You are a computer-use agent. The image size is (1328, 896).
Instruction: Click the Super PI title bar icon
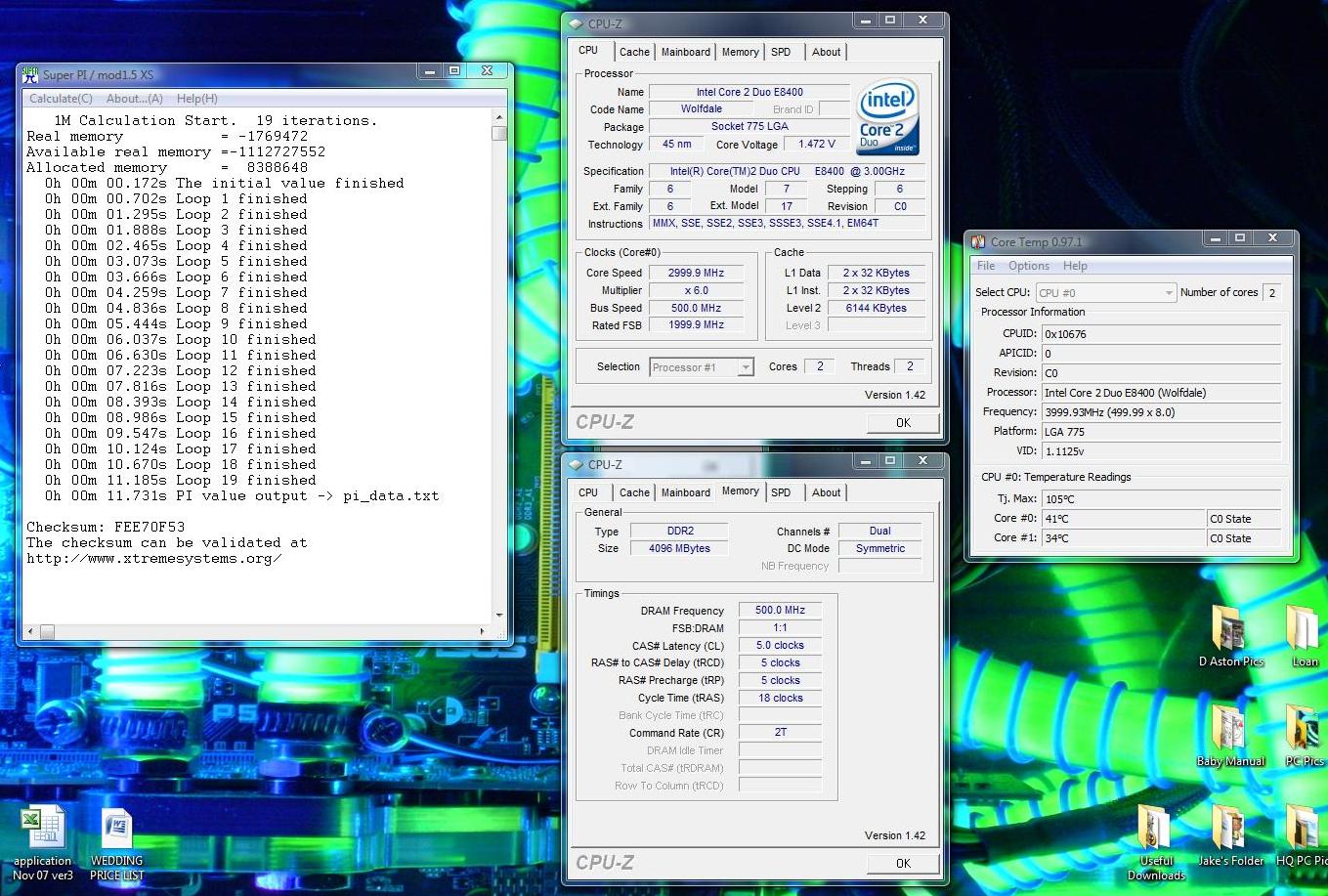pyautogui.click(x=30, y=74)
